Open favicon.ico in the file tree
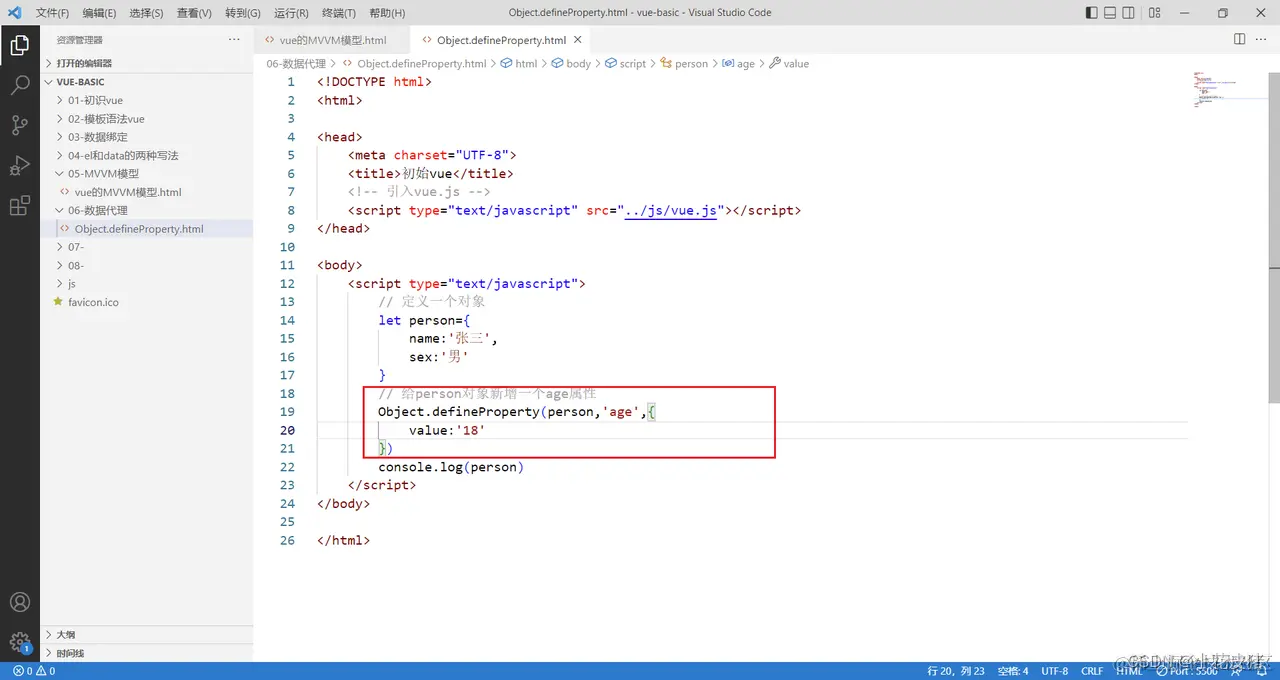 (x=146, y=302)
